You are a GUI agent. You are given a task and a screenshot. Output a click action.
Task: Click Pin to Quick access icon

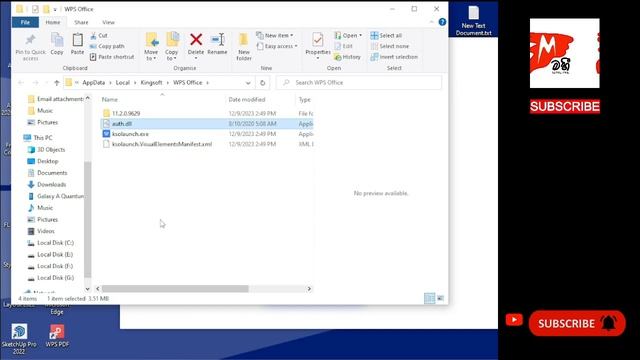click(30, 40)
